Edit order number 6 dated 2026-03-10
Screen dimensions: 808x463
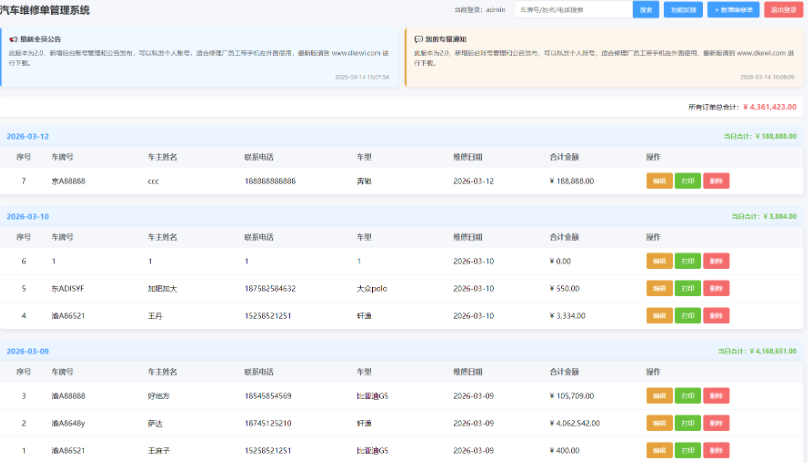[659, 261]
